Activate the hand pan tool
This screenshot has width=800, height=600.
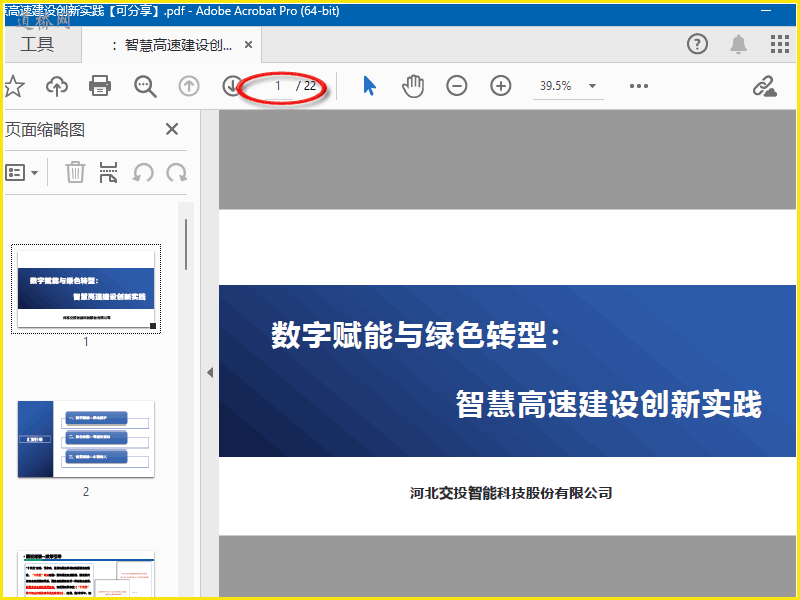413,86
